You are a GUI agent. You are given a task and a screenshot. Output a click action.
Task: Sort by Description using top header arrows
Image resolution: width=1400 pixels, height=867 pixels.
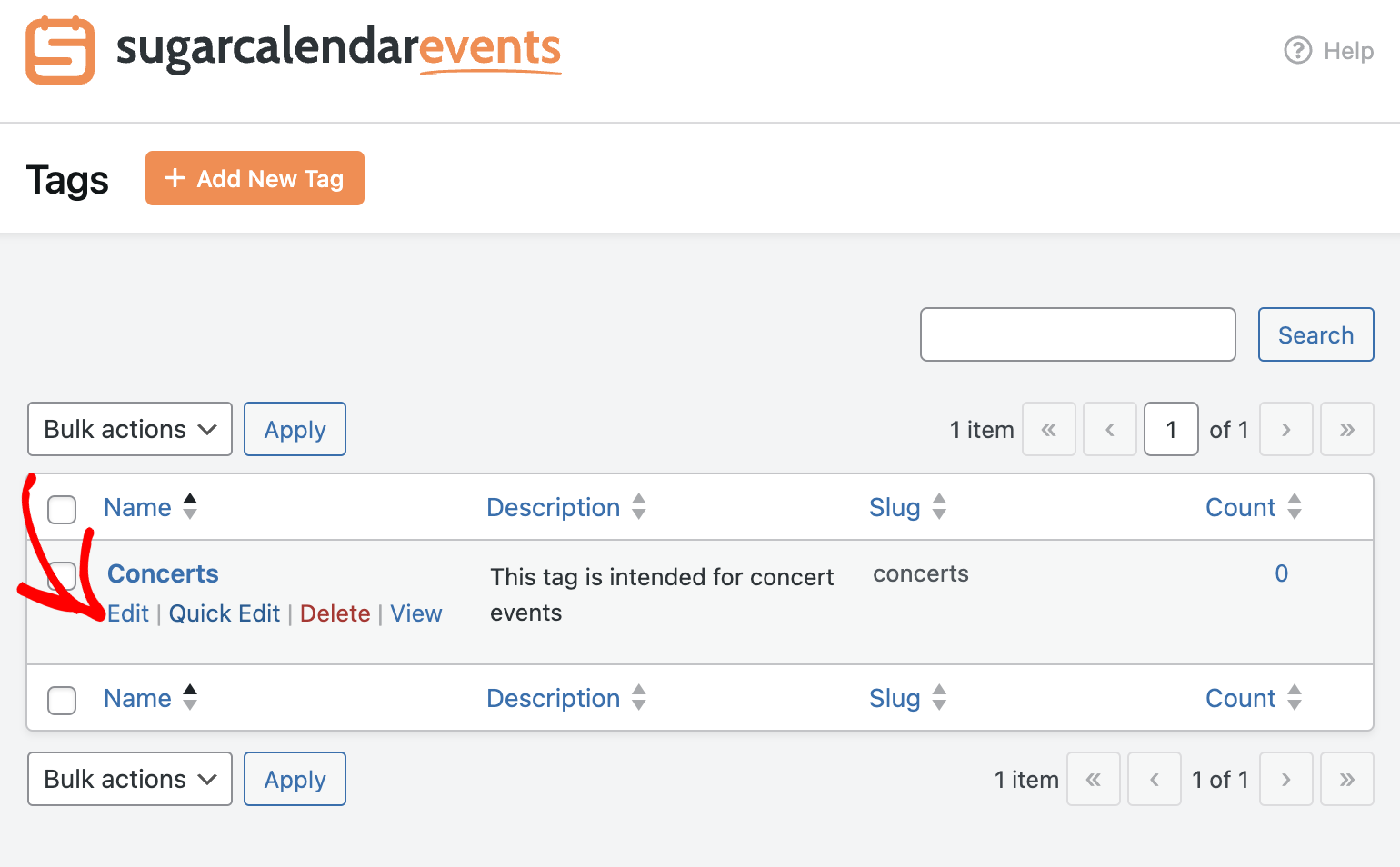(x=639, y=506)
